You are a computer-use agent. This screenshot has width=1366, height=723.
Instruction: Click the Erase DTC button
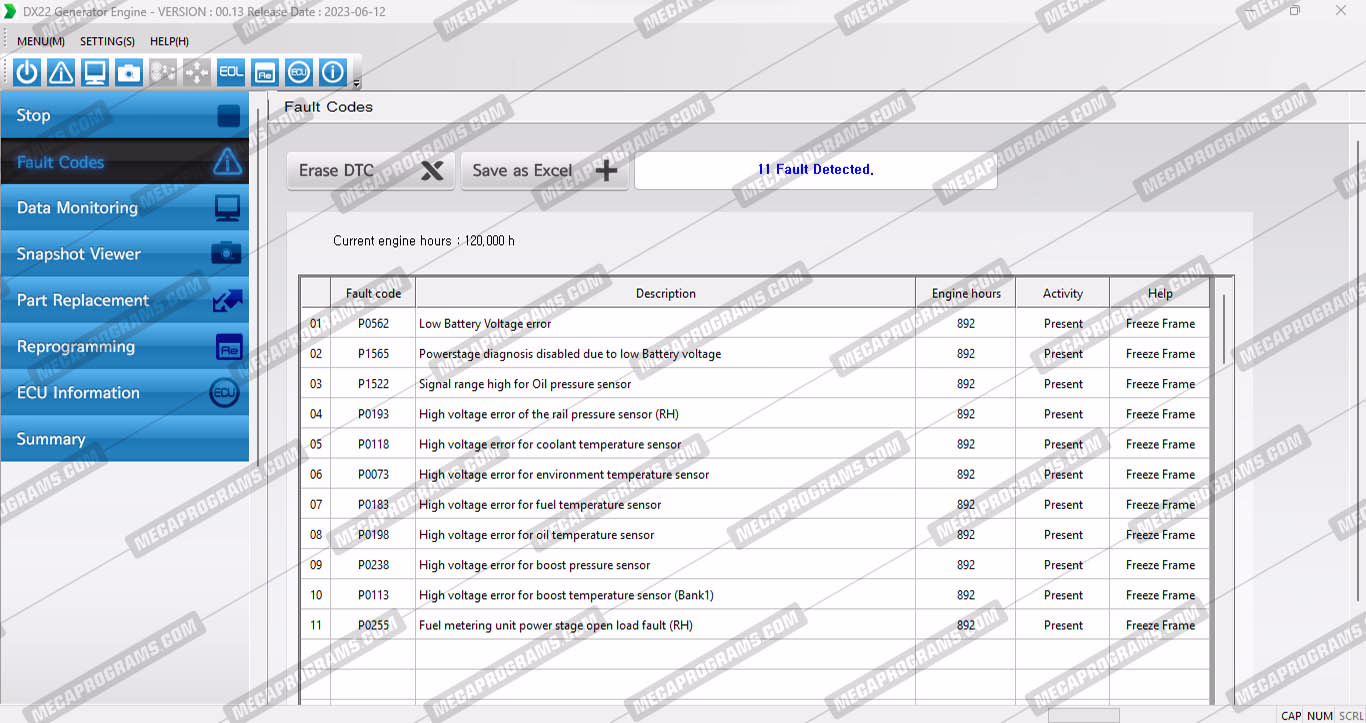[x=370, y=170]
